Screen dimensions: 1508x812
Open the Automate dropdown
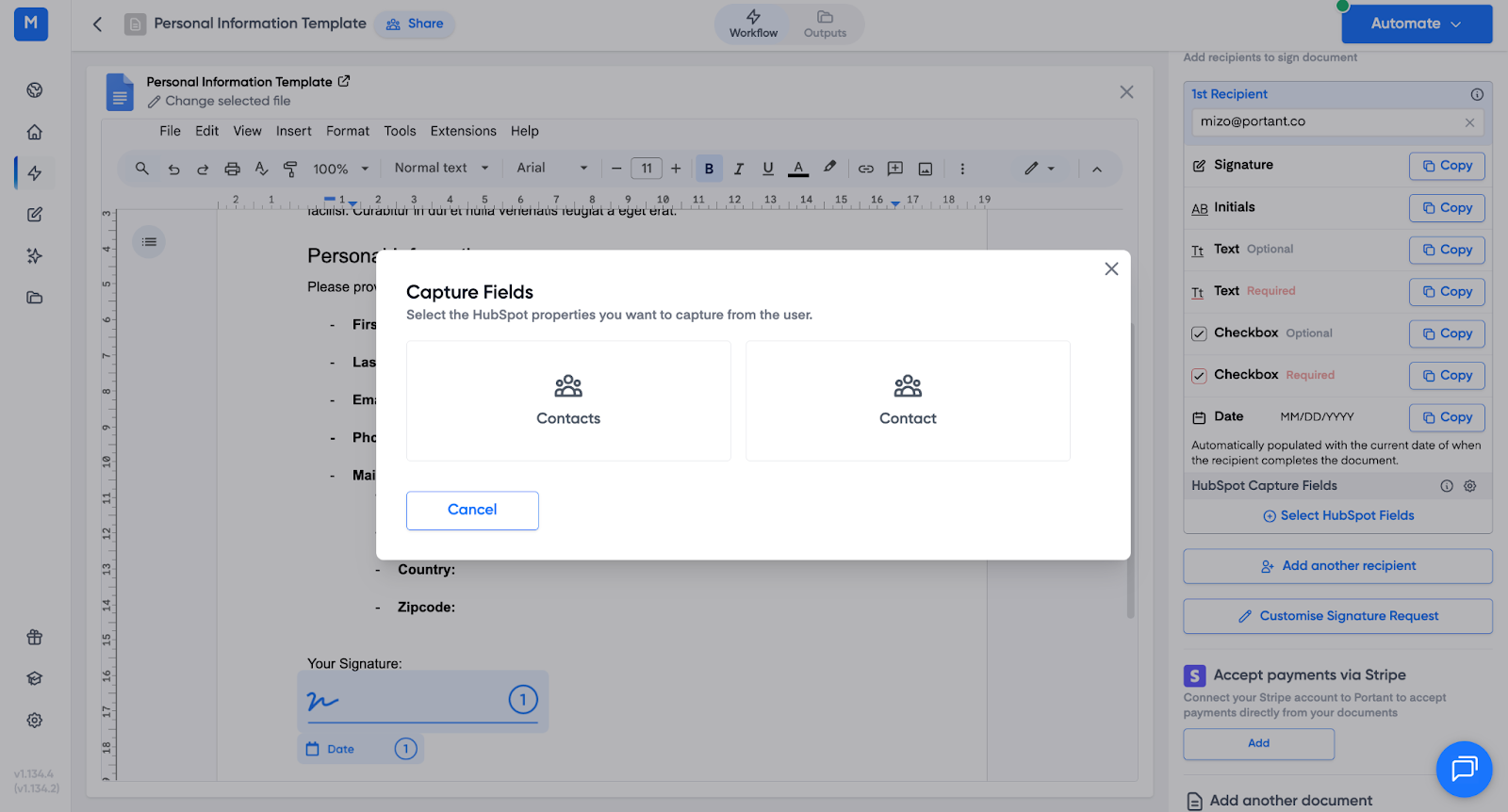(1417, 24)
